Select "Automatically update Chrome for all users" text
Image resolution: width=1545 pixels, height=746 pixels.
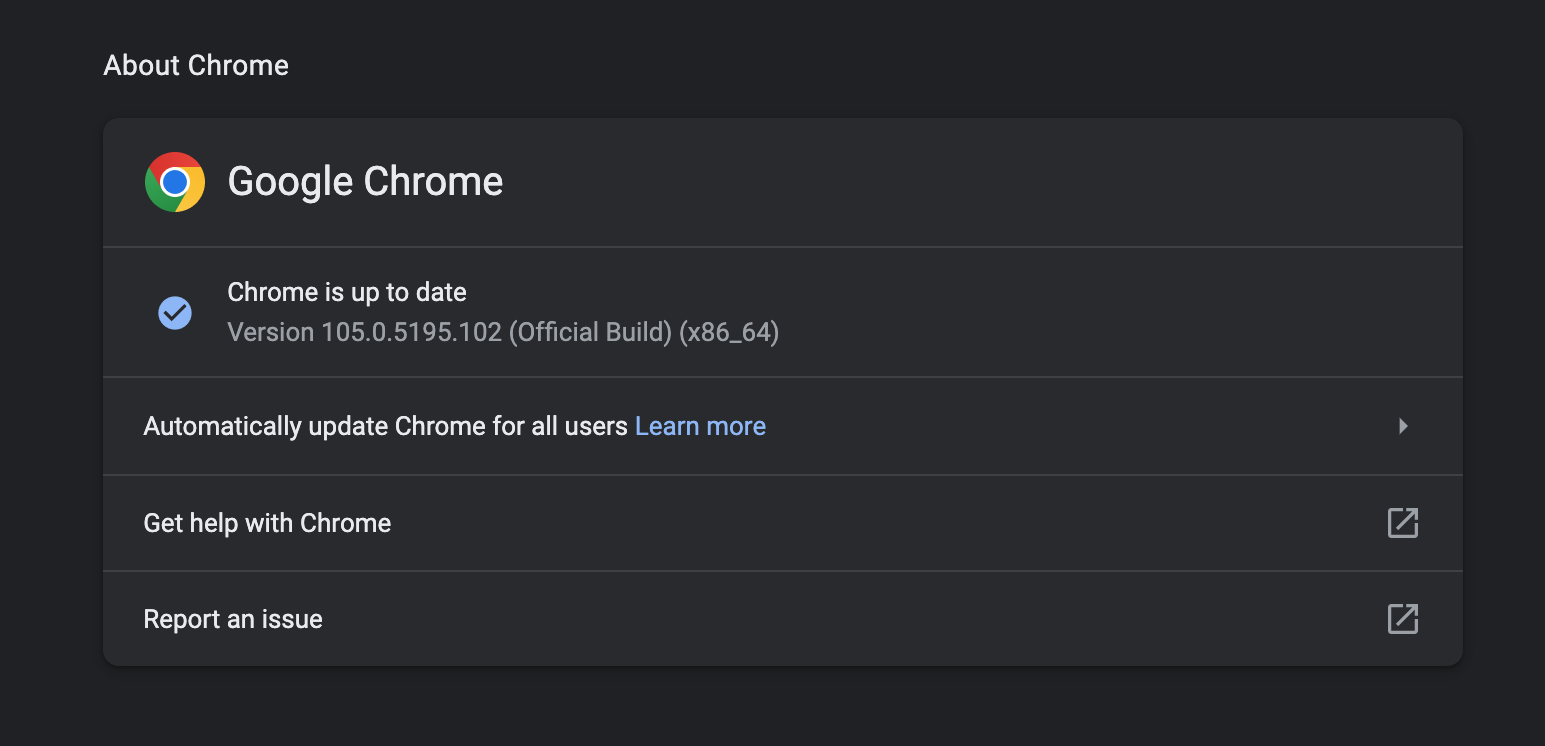tap(385, 426)
